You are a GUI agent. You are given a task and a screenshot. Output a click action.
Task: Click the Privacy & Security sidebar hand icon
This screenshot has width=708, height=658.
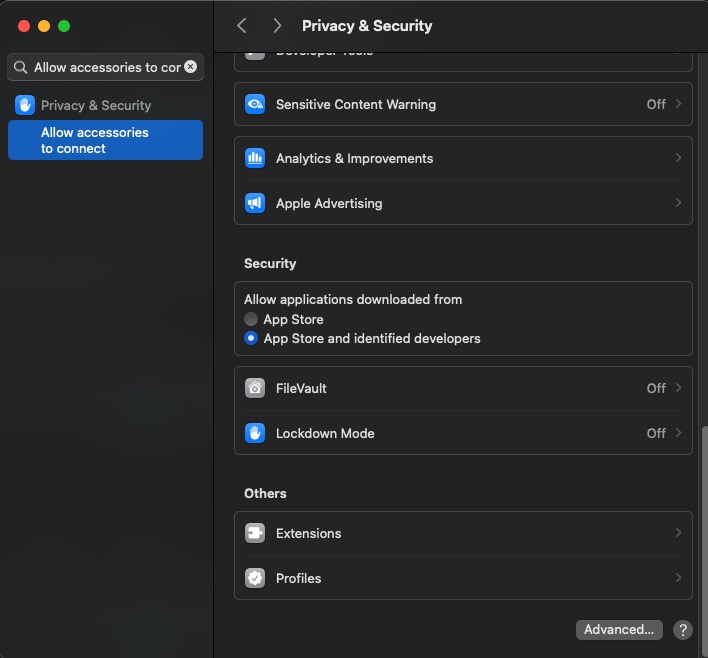(25, 105)
